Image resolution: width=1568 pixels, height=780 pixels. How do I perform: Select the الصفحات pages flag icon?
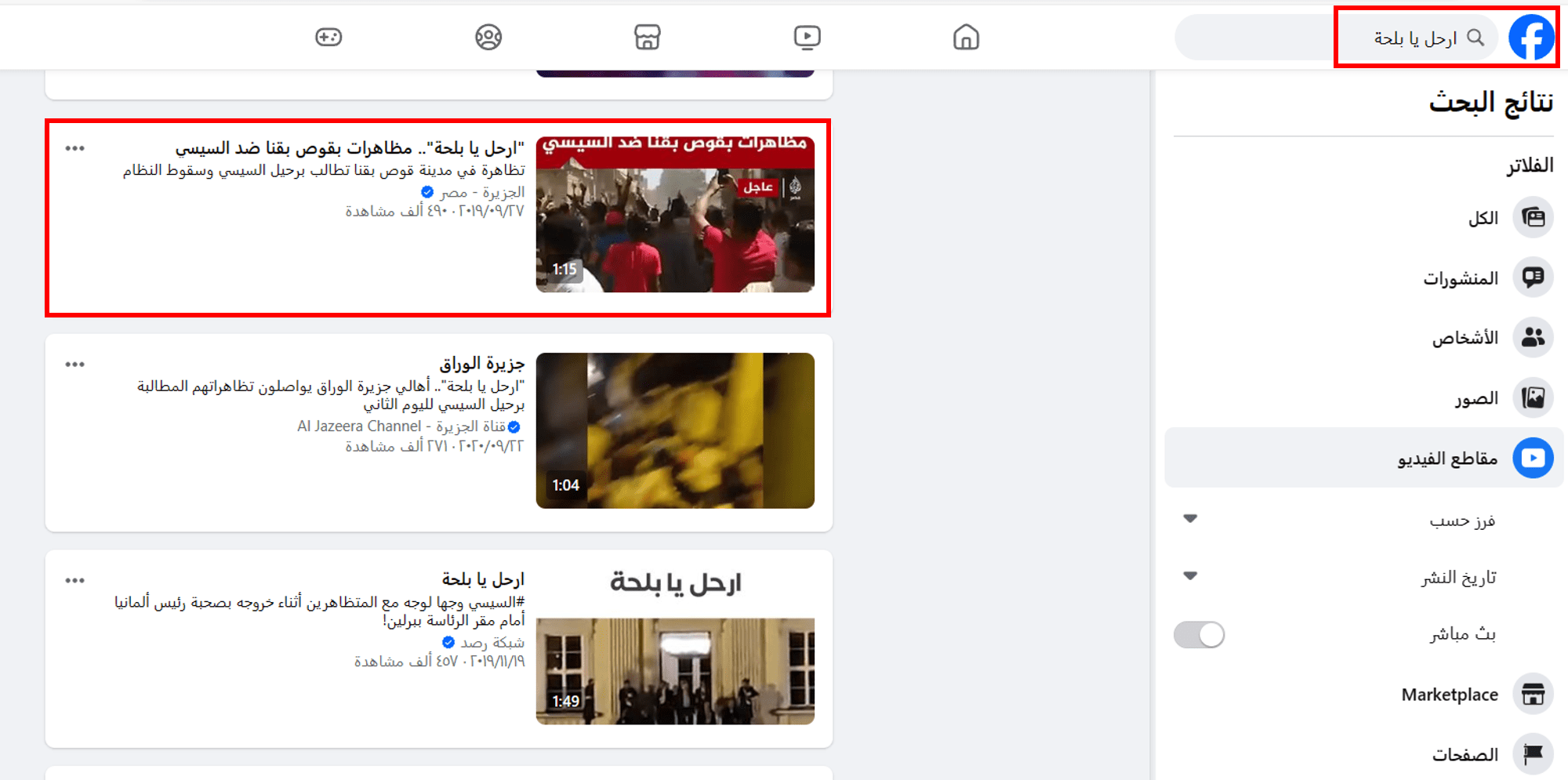pyautogui.click(x=1533, y=754)
